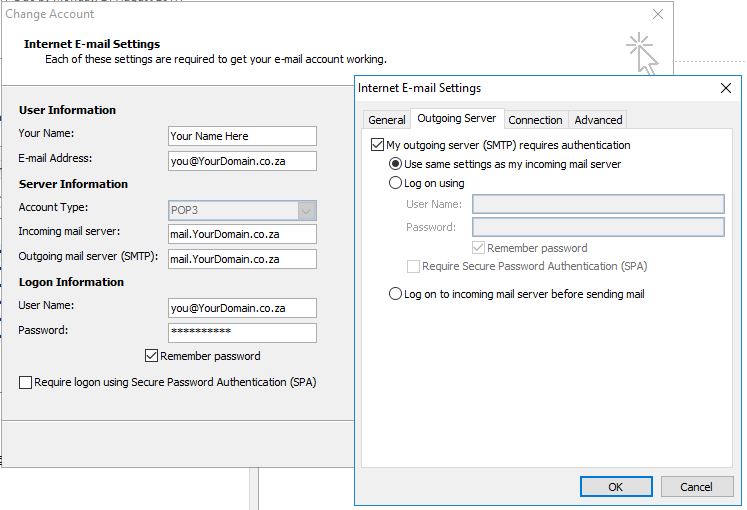Choose the Log on using option

coord(395,183)
